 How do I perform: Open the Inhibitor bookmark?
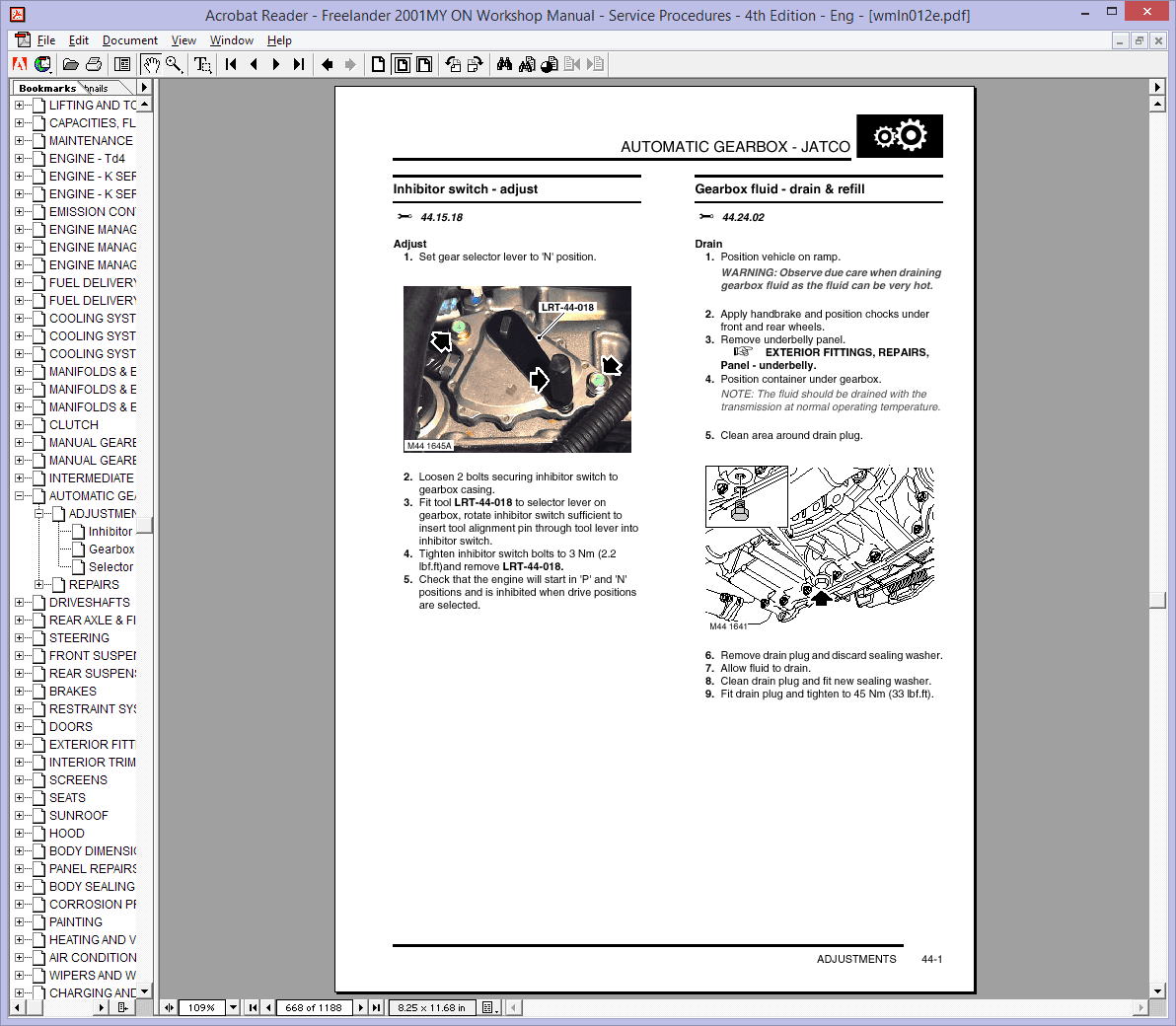[110, 532]
